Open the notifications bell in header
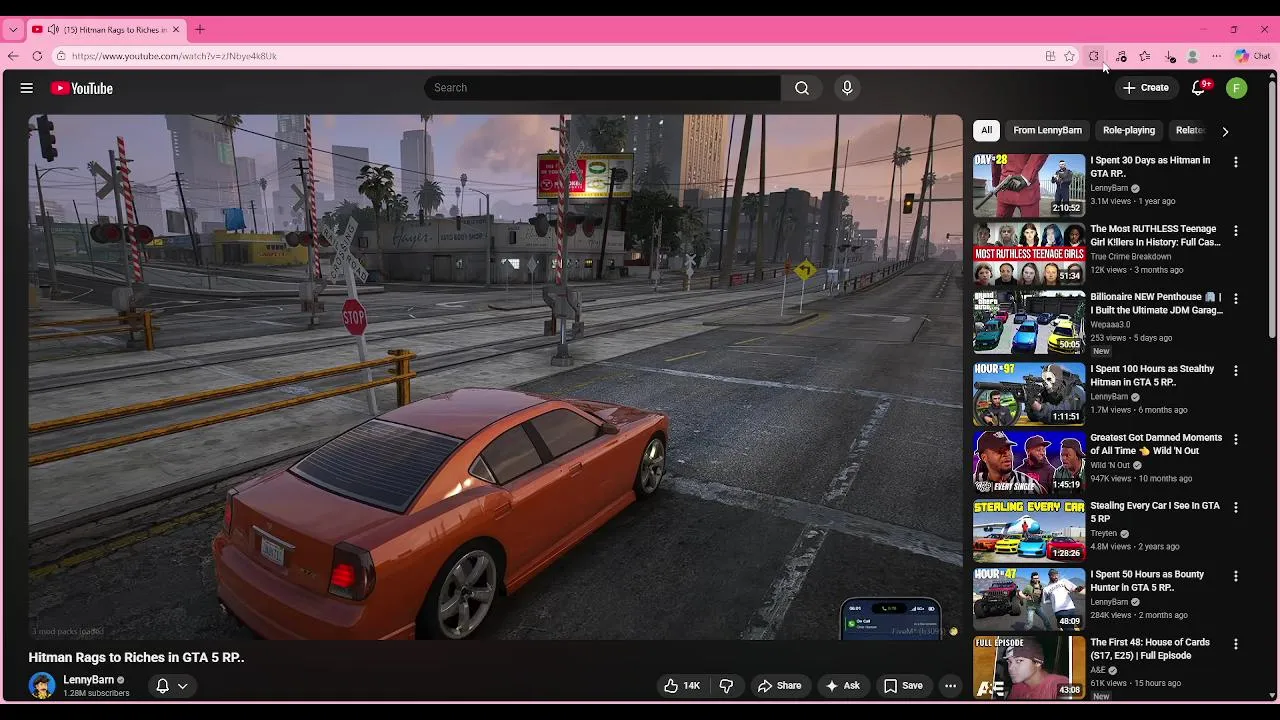Screen dimensions: 1280x720 pyautogui.click(x=1198, y=88)
